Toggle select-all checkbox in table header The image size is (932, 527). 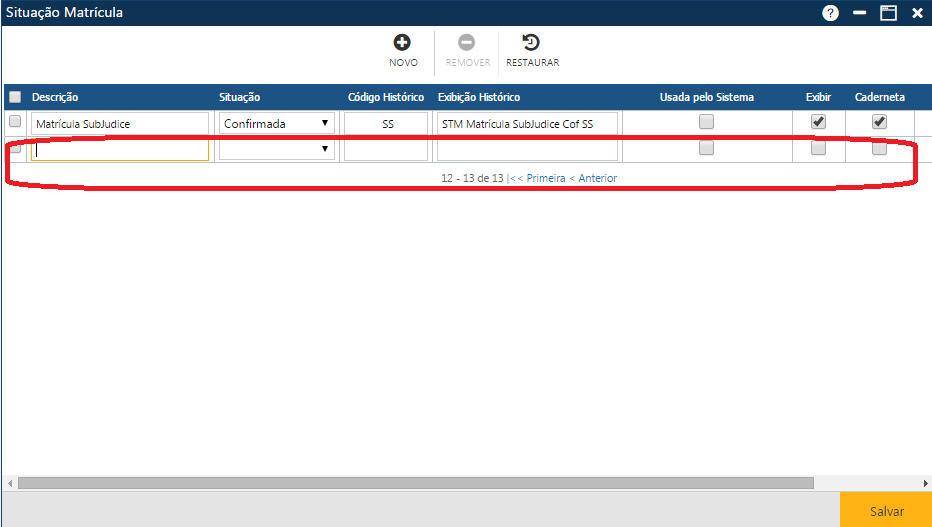click(x=15, y=97)
